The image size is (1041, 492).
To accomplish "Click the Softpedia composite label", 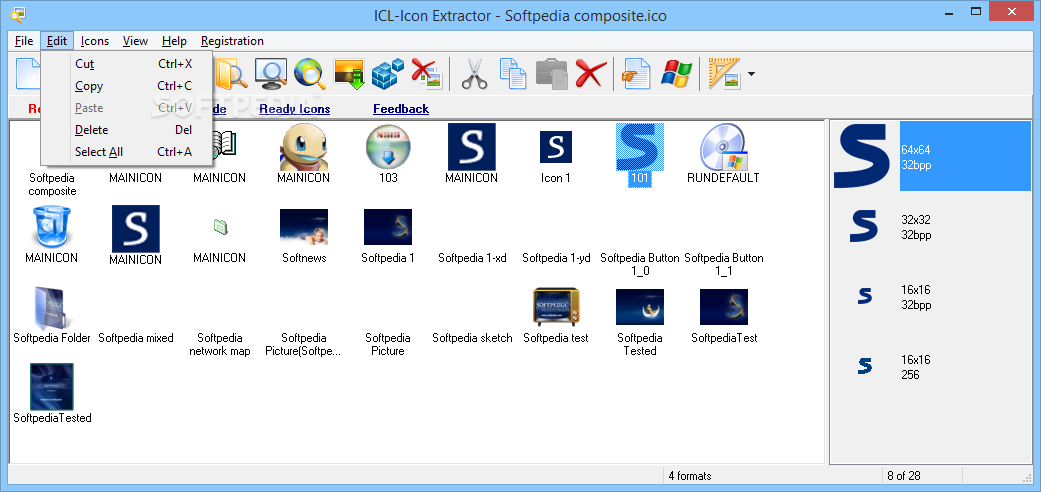I will pos(52,185).
